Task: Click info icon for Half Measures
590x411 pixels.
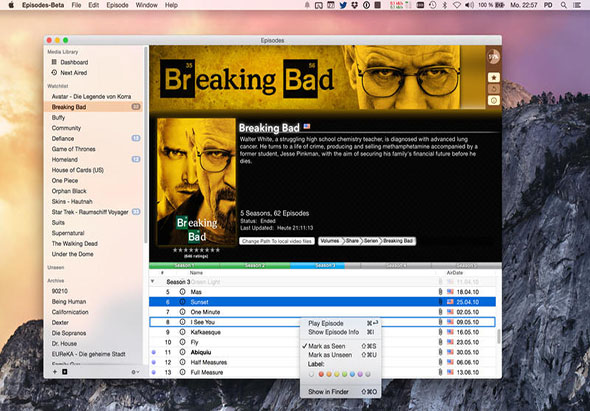Action: [182, 362]
